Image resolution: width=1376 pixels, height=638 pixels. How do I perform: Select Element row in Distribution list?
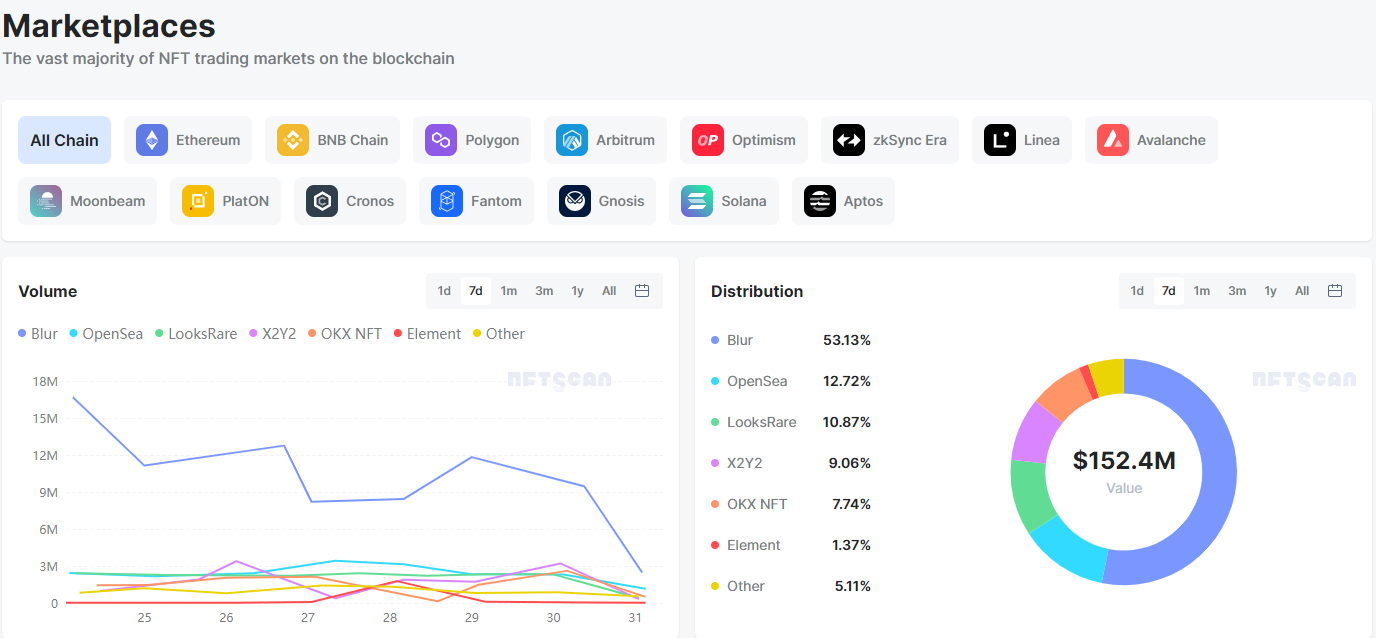click(791, 545)
